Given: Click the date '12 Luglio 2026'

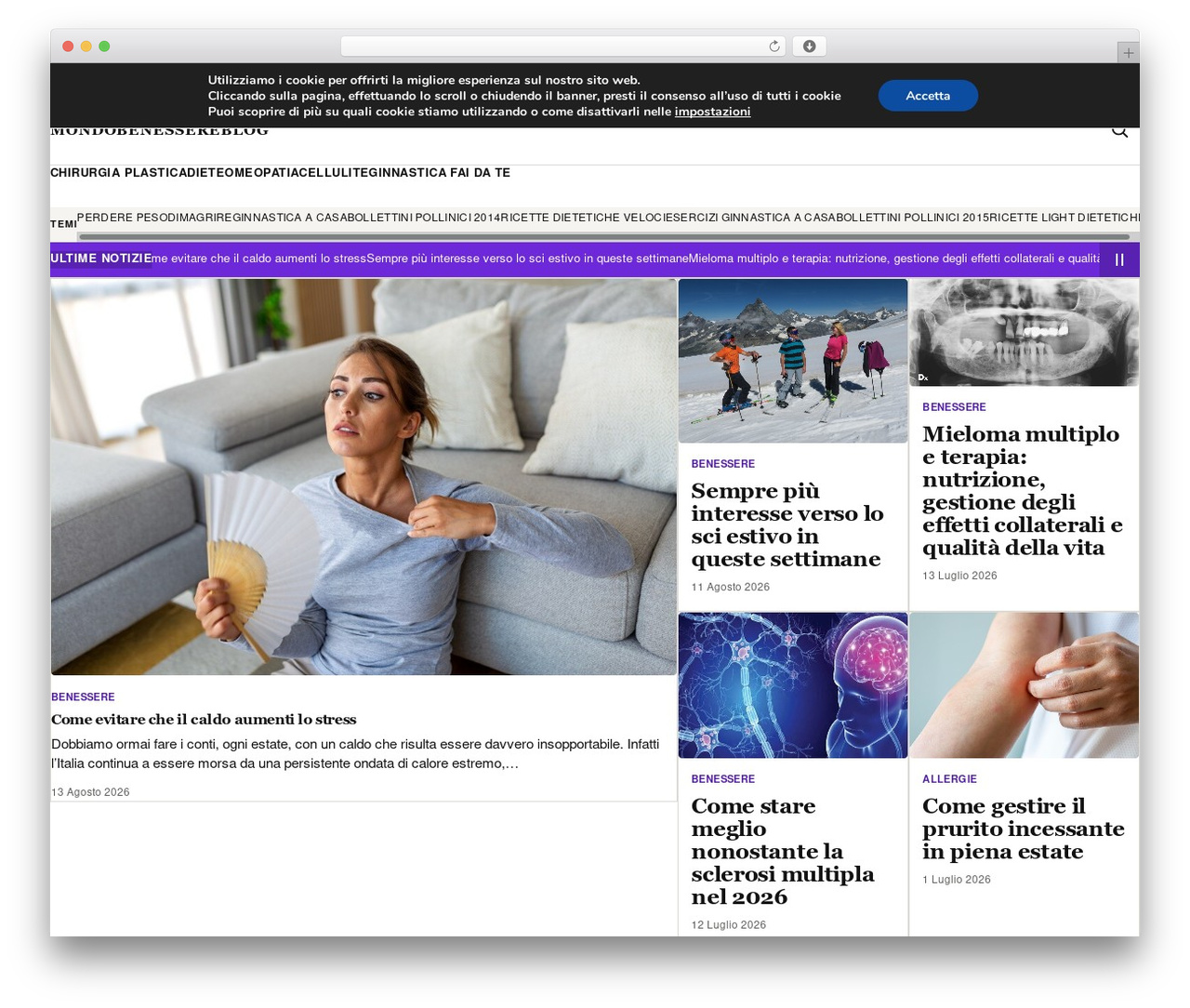Looking at the screenshot, I should 729,925.
